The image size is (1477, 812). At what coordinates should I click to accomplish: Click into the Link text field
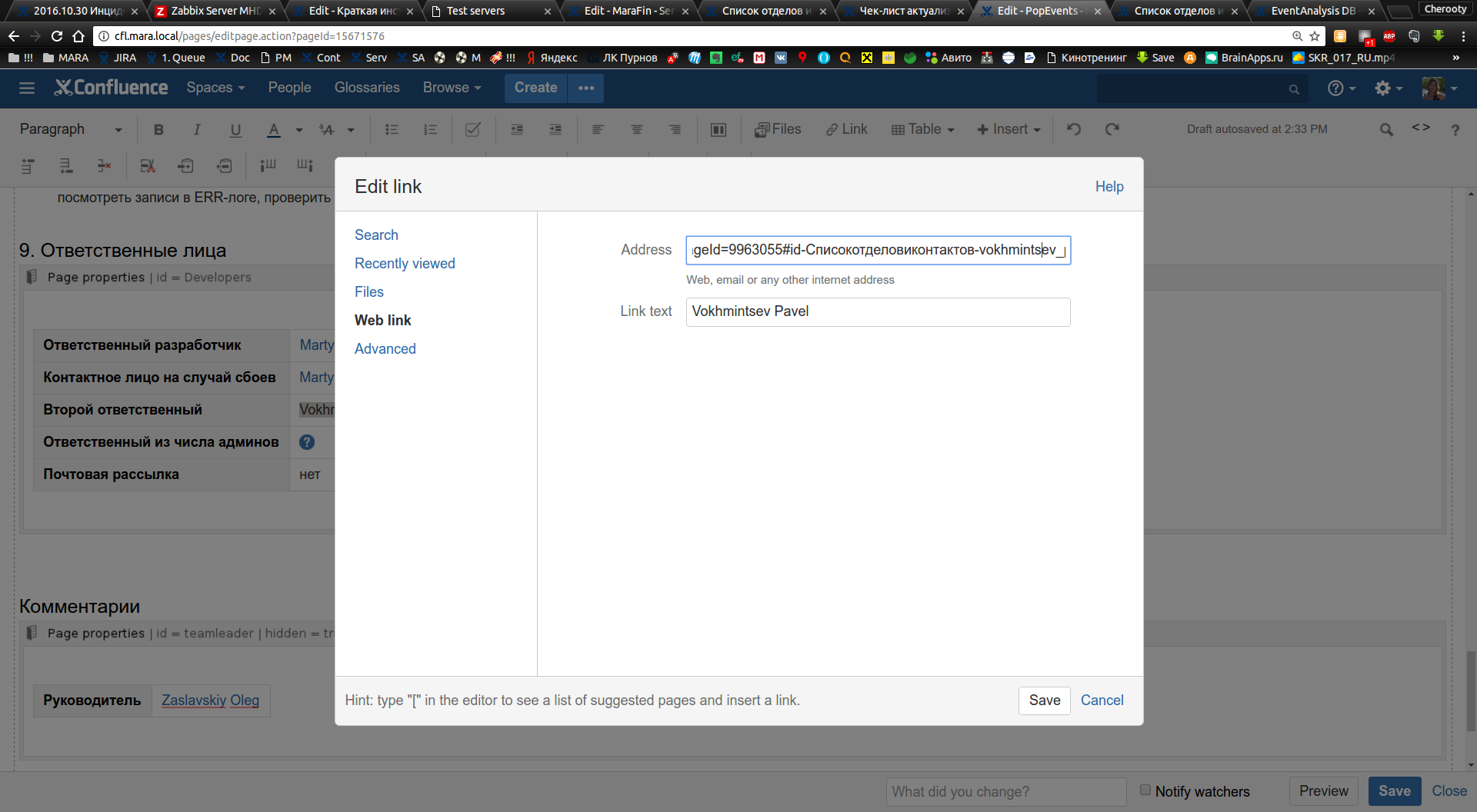coord(878,311)
